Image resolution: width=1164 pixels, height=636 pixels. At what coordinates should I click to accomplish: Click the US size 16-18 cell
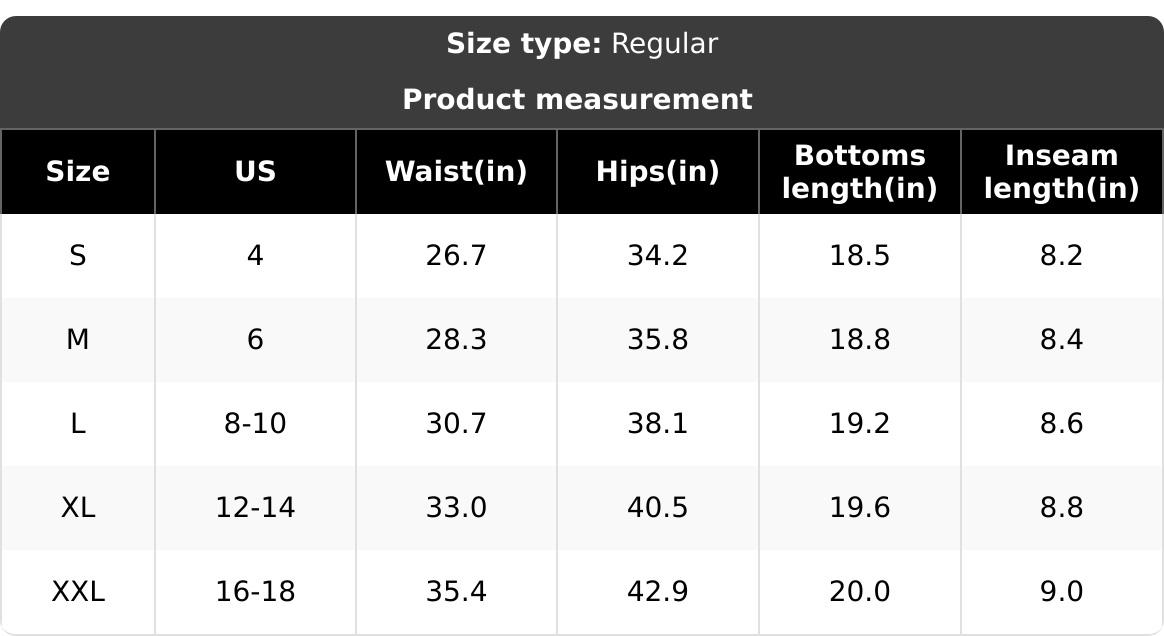[x=255, y=592]
